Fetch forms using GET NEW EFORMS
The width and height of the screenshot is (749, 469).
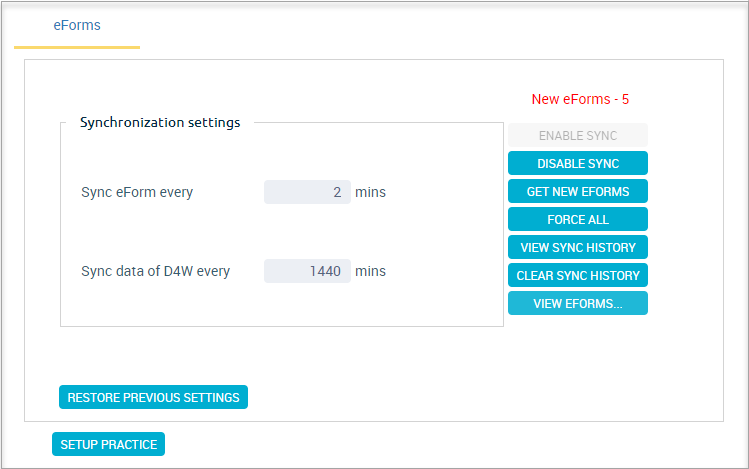click(x=578, y=191)
